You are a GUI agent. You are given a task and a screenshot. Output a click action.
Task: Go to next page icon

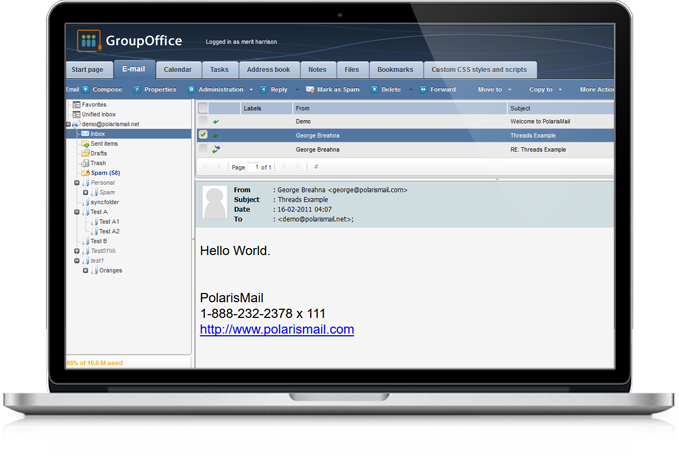pos(284,167)
